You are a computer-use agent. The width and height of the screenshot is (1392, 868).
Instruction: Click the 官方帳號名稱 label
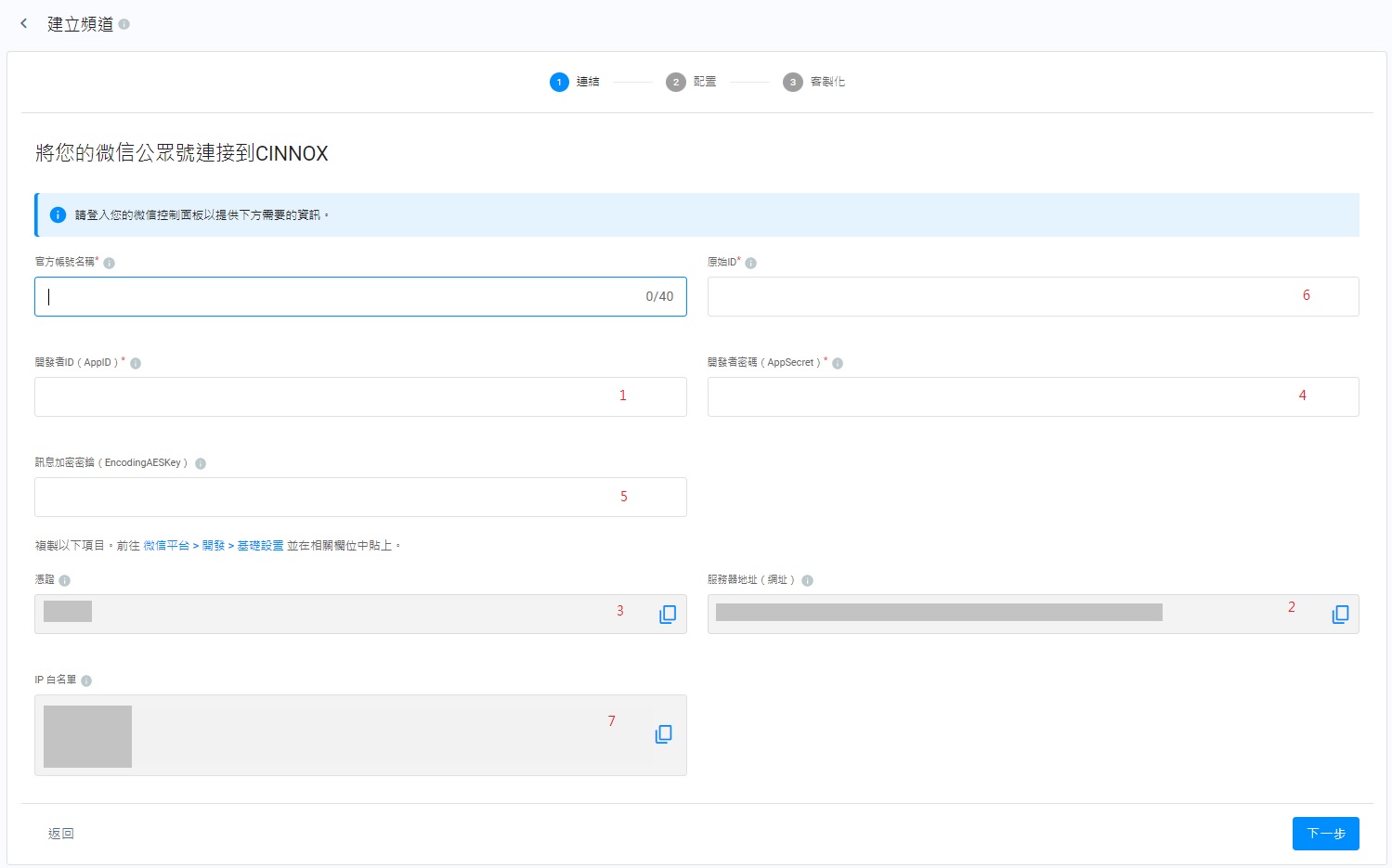(65, 262)
